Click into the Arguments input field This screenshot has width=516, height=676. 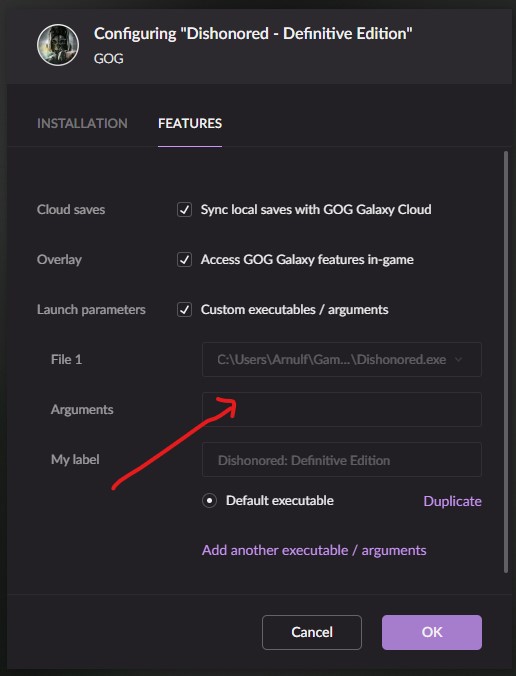click(342, 410)
